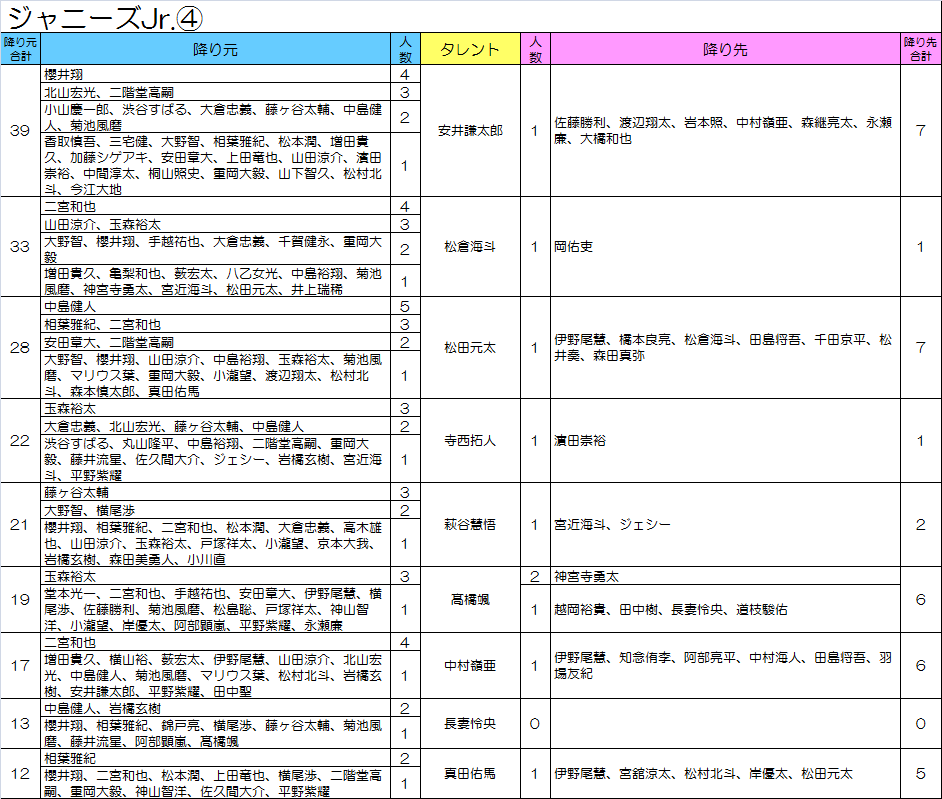The image size is (942, 799).
Task: Click the total cell showing 19
Action: coord(20,600)
